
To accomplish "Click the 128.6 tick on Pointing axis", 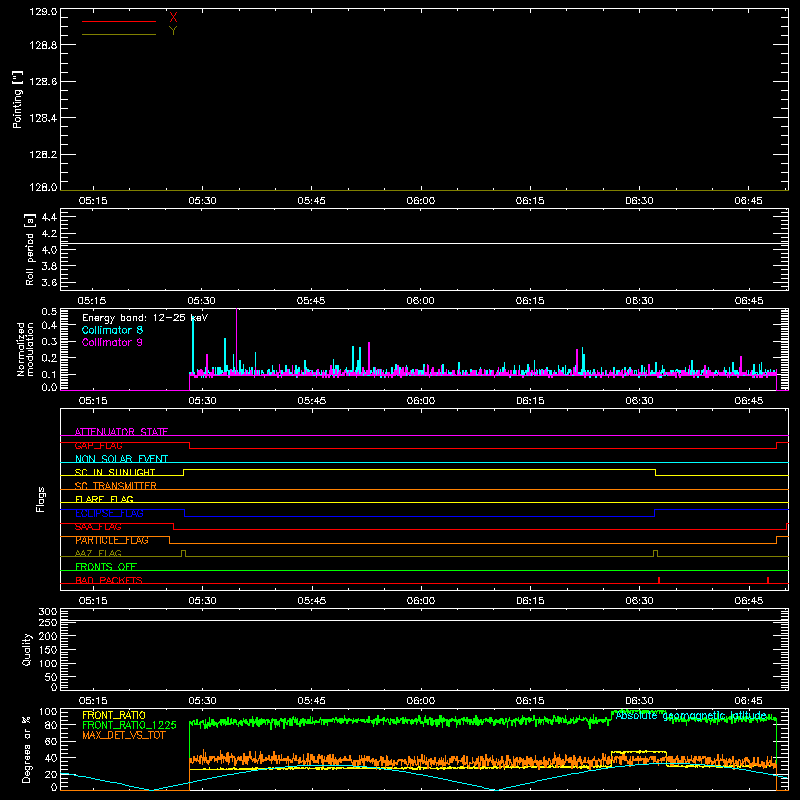I will pos(43,81).
